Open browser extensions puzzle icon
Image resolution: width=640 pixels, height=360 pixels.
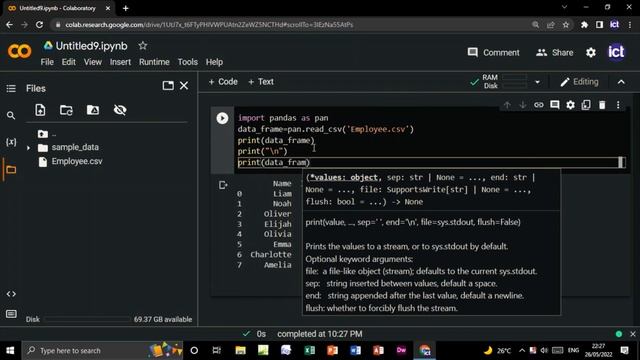tap(584, 25)
